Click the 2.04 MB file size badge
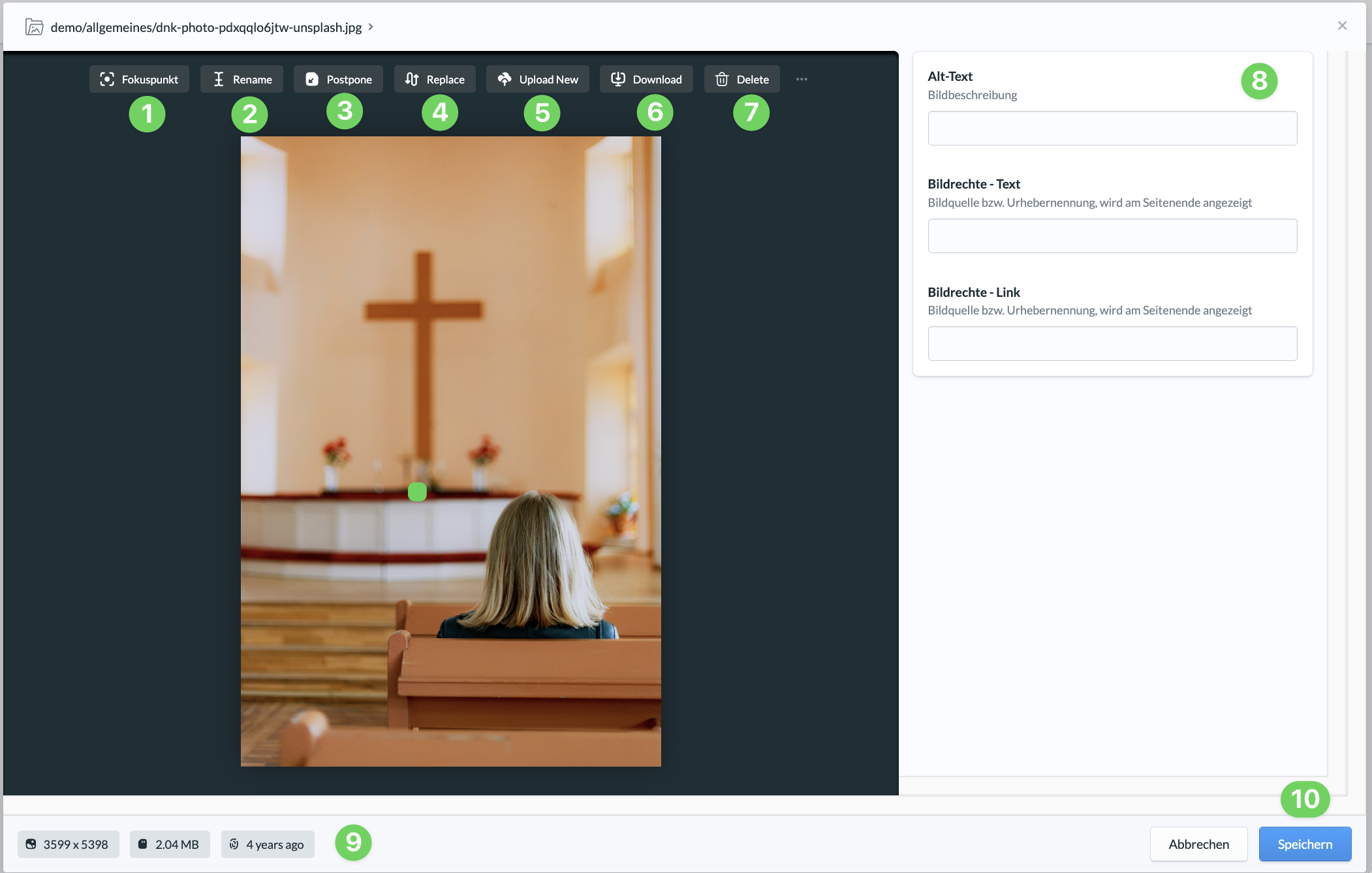Screen dimensions: 1372x873 [170, 844]
